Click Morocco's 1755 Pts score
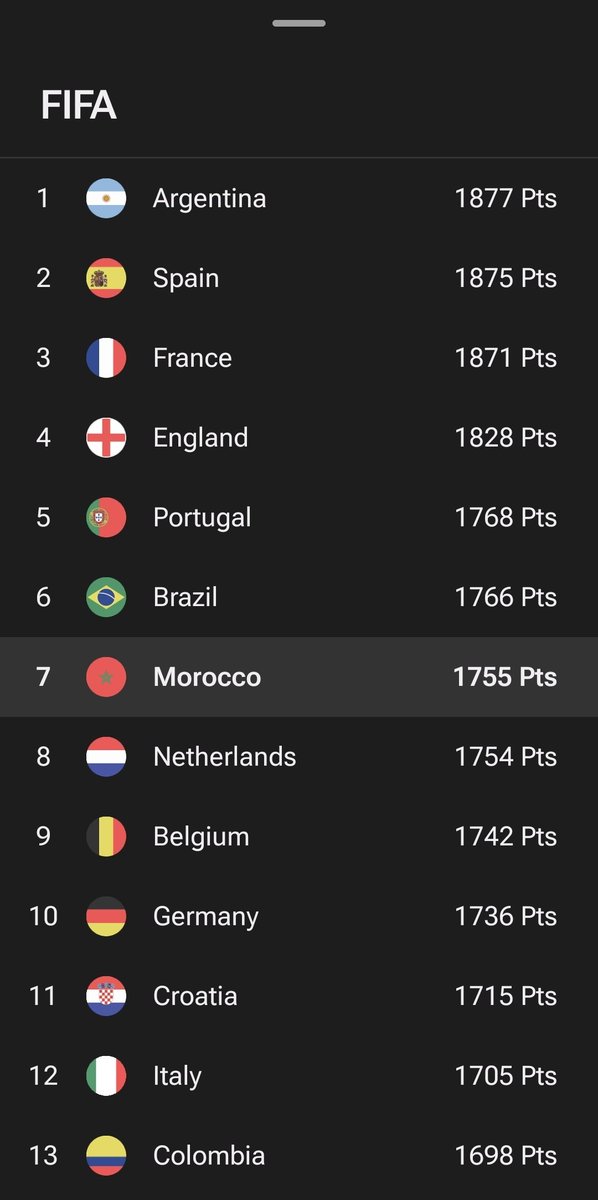This screenshot has width=598, height=1200. point(505,677)
